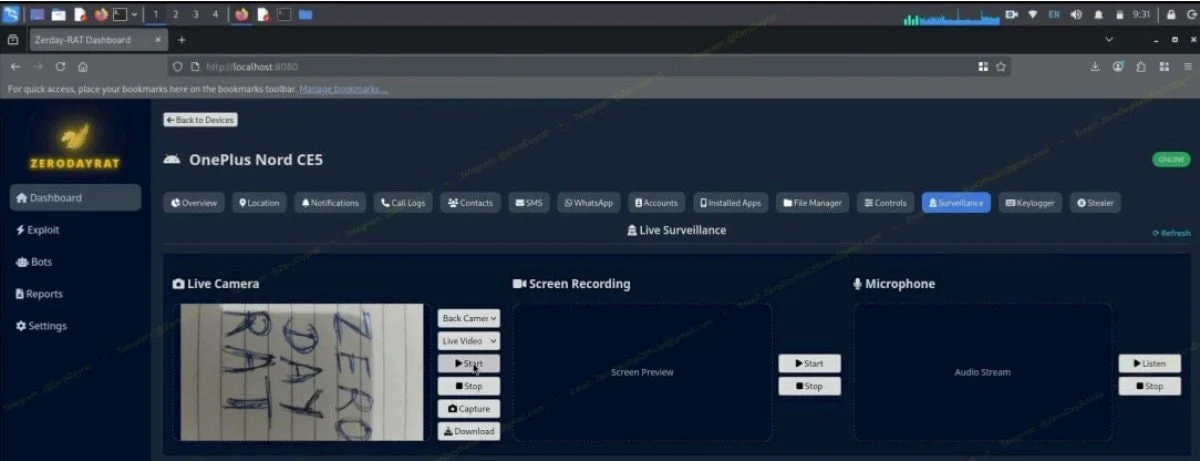This screenshot has width=1200, height=461.
Task: Expand the Back Camera selection dropdown
Action: (x=468, y=318)
